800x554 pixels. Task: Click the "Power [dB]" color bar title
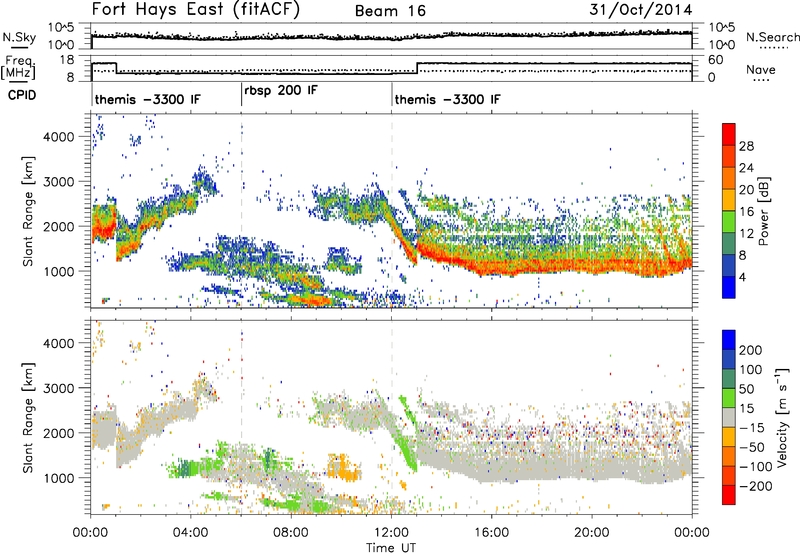tap(763, 211)
